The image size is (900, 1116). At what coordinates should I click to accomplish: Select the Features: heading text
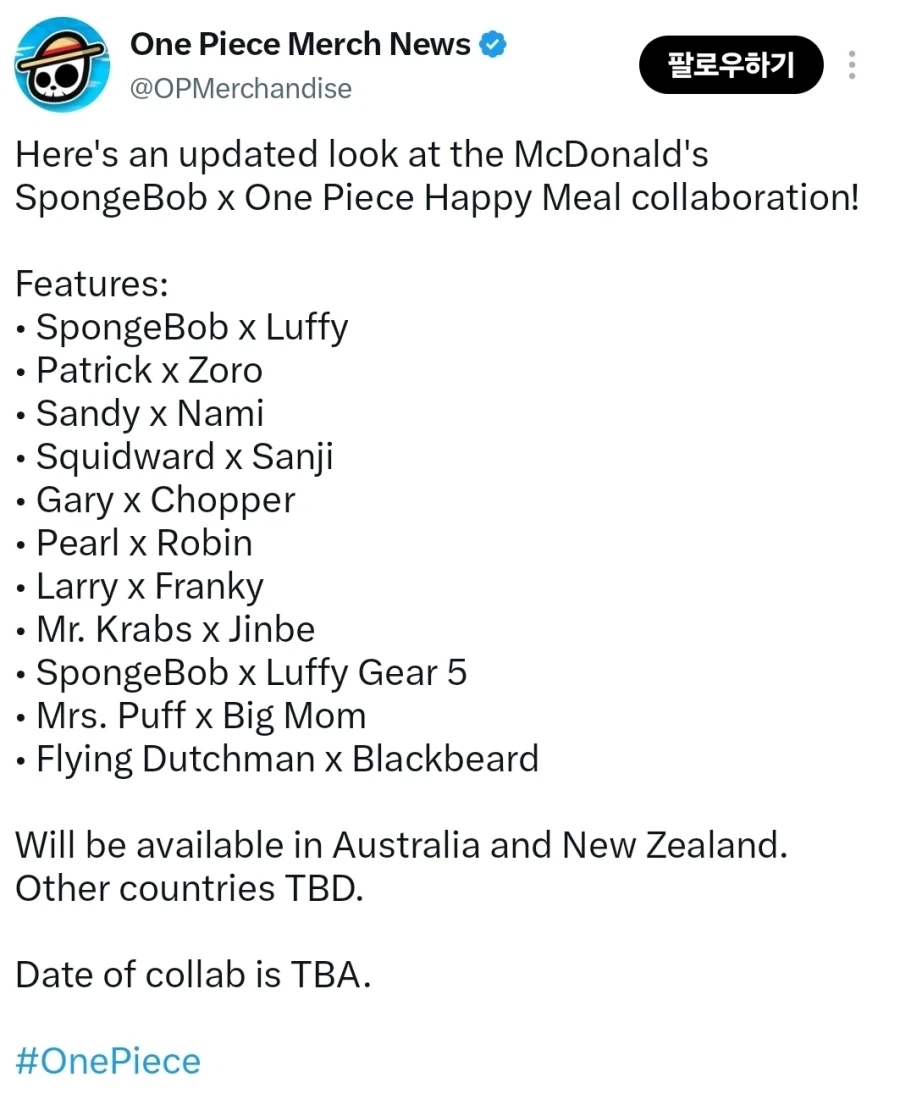click(92, 284)
